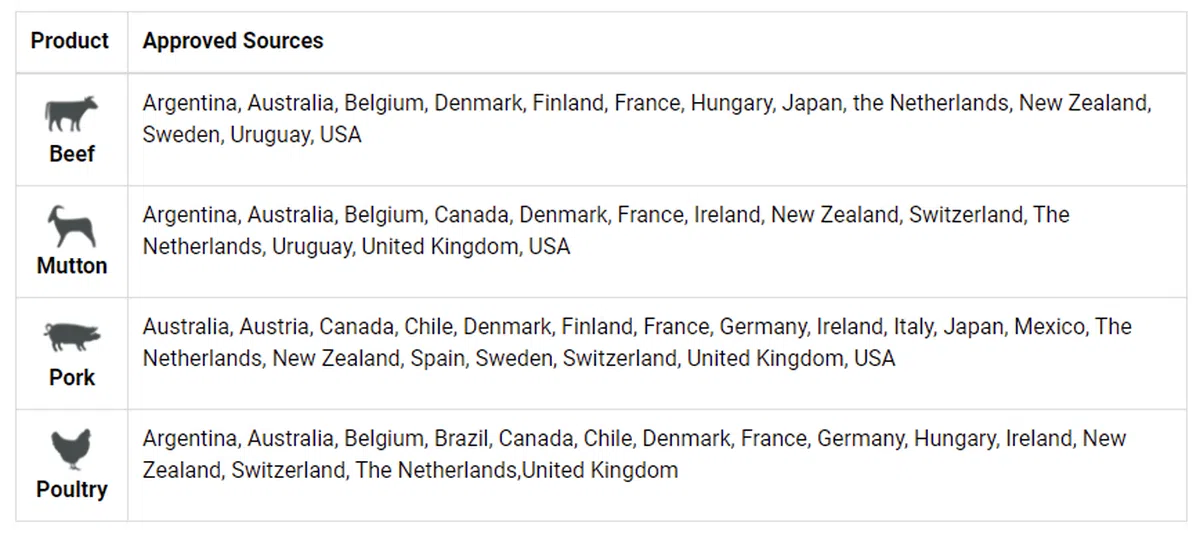
Task: Click the chicken icon for Poultry
Action: (x=71, y=449)
